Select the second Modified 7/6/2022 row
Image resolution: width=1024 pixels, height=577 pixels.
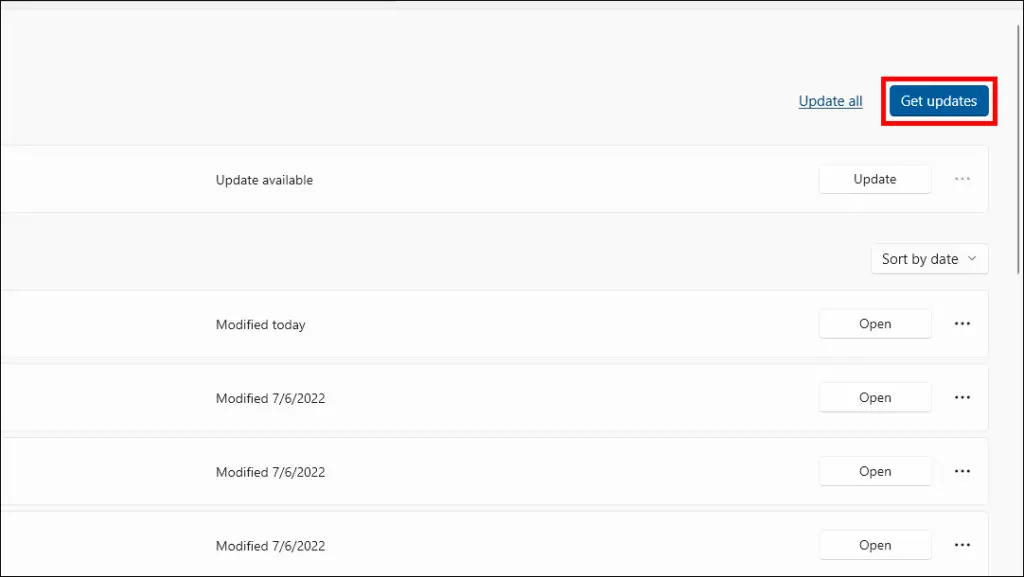pos(494,471)
